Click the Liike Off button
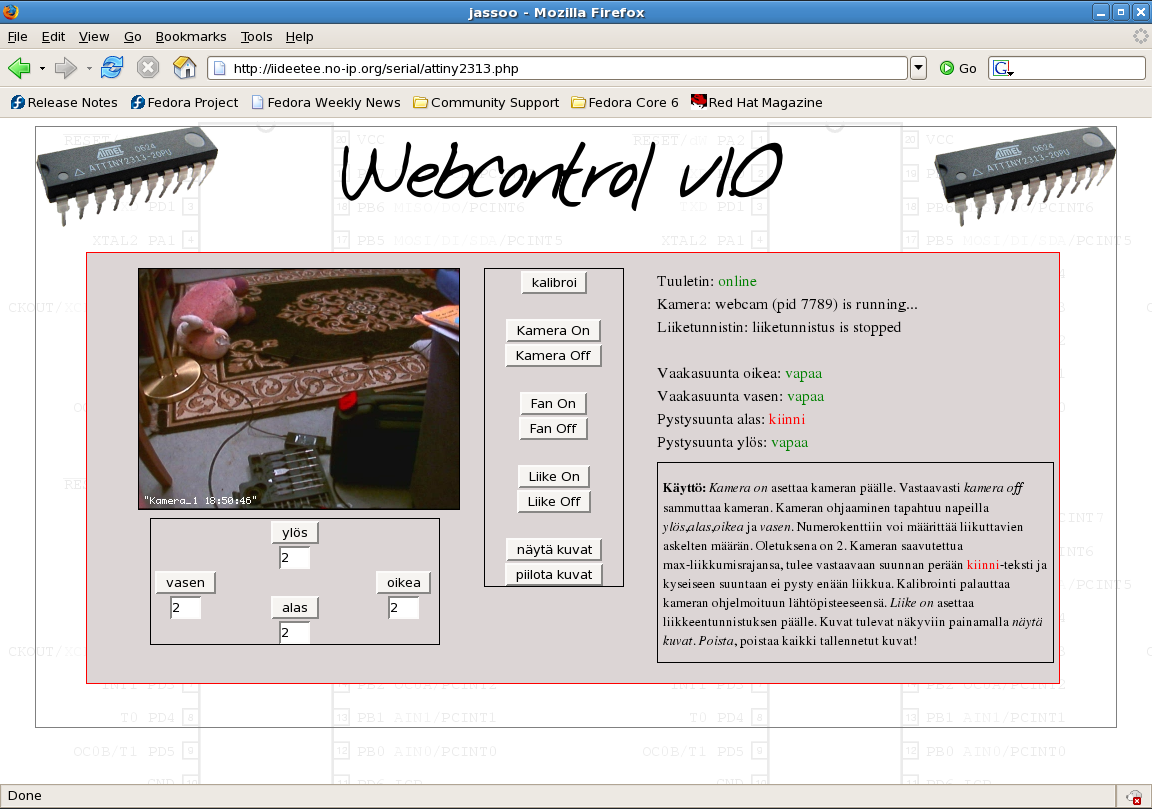Viewport: 1152px width, 809px height. coord(554,501)
